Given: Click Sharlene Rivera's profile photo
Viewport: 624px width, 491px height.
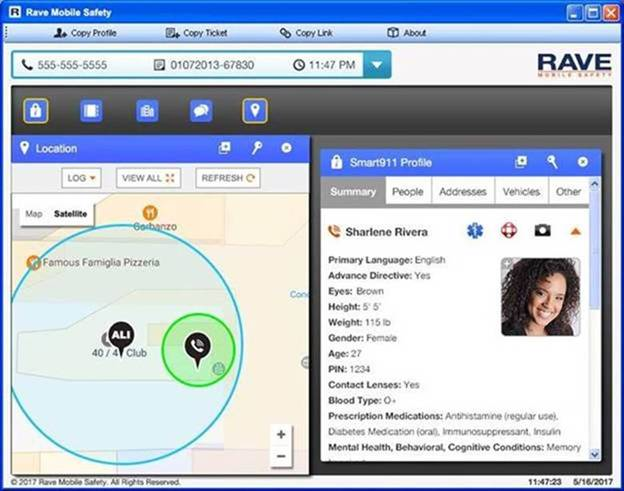Looking at the screenshot, I should [x=540, y=298].
